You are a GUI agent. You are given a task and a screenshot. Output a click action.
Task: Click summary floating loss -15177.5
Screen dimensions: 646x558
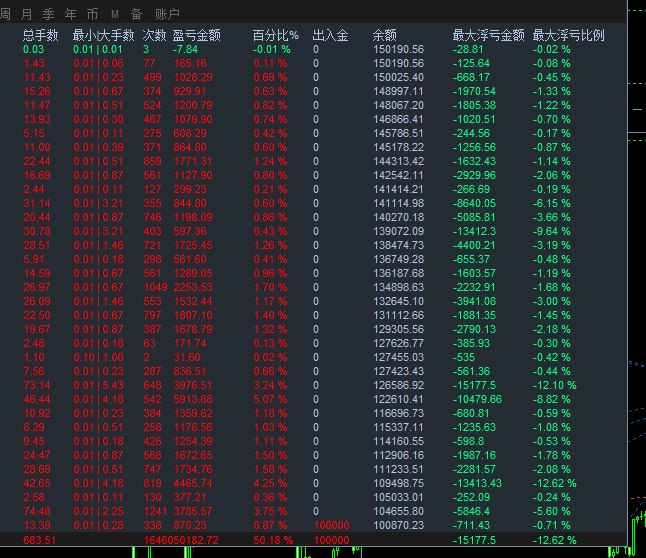click(x=474, y=541)
